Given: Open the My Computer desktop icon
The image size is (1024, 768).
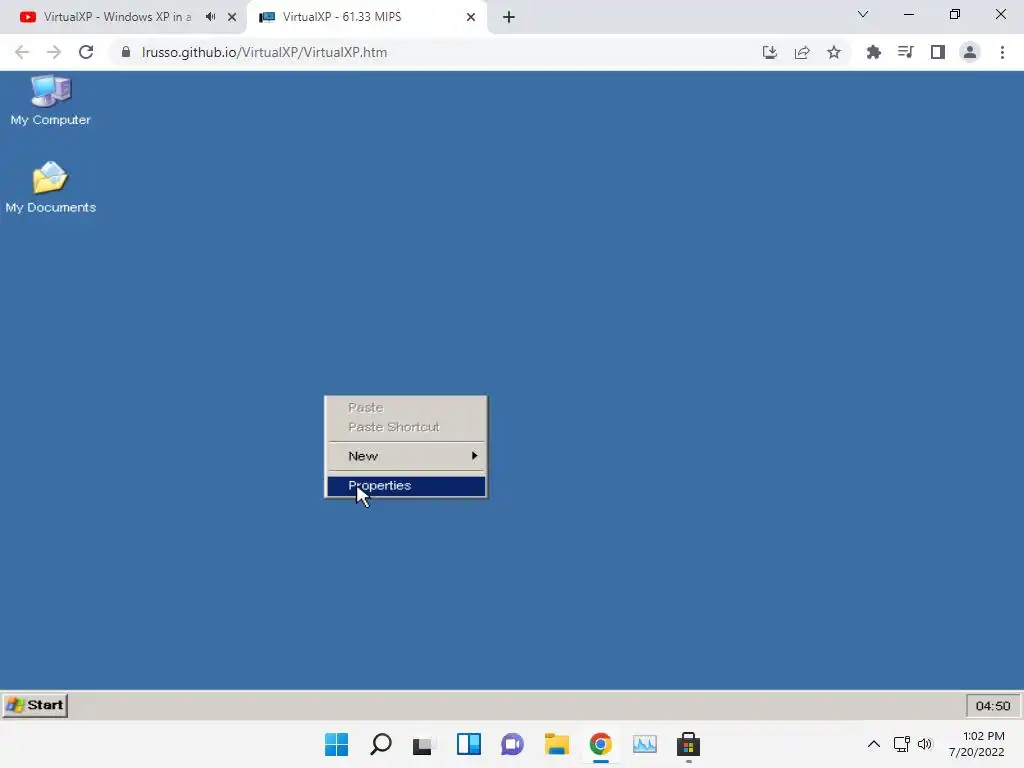Looking at the screenshot, I should pos(50,101).
